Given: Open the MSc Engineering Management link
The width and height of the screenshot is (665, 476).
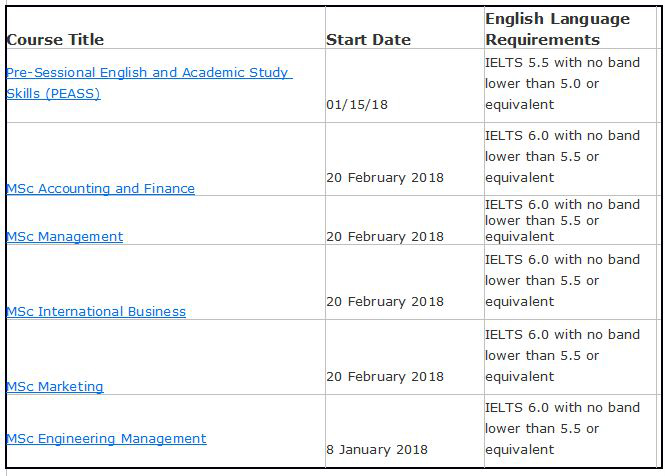Looking at the screenshot, I should 106,438.
